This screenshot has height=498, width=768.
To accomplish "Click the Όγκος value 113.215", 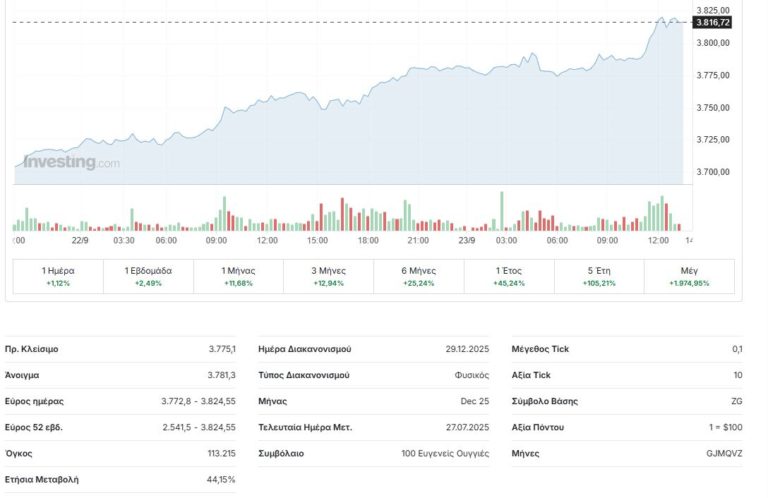I will pyautogui.click(x=217, y=453).
